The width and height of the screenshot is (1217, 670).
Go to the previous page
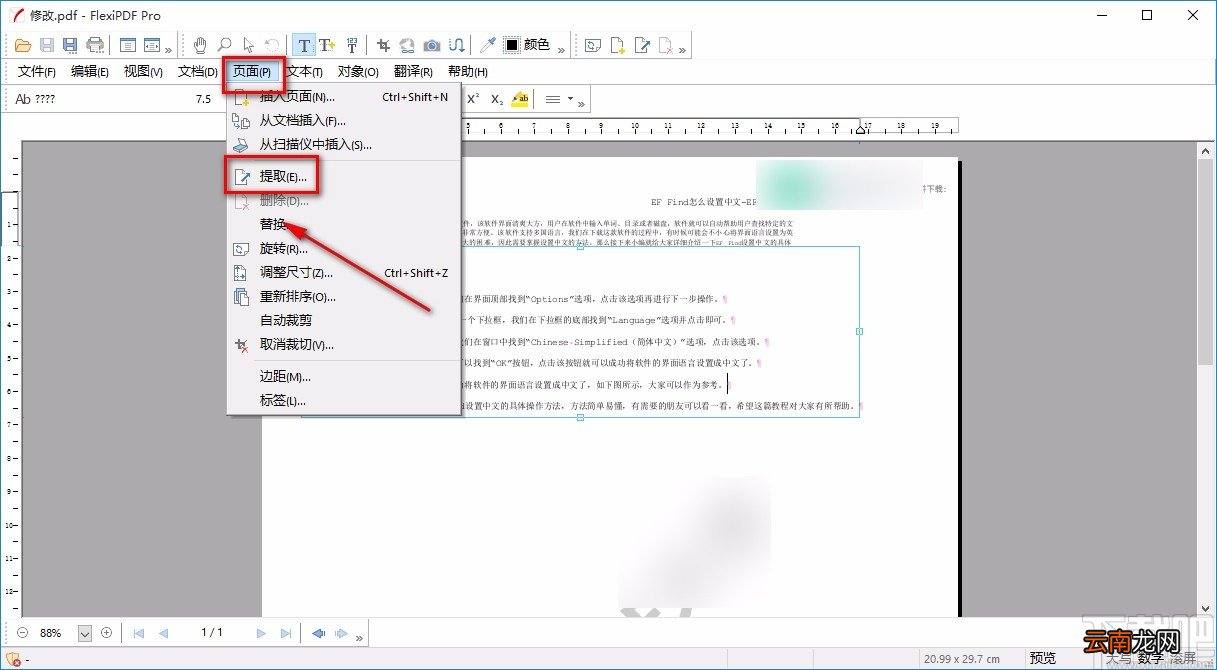(163, 633)
